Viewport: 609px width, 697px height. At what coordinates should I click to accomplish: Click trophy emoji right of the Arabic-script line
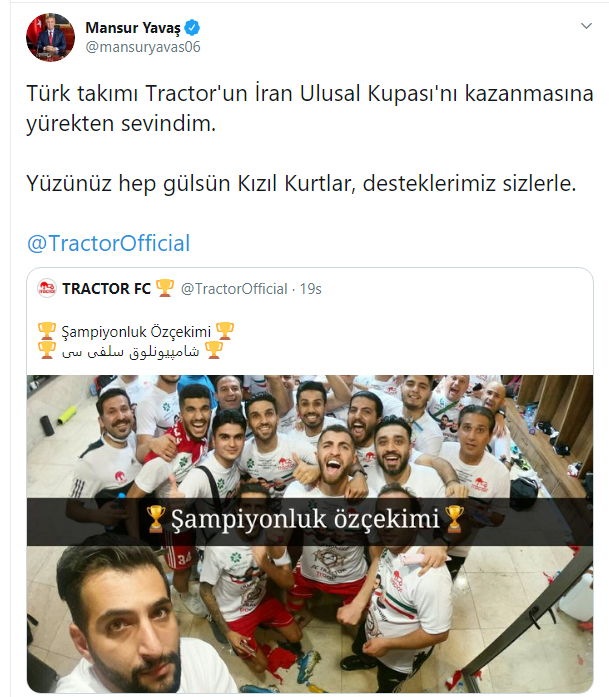214,350
